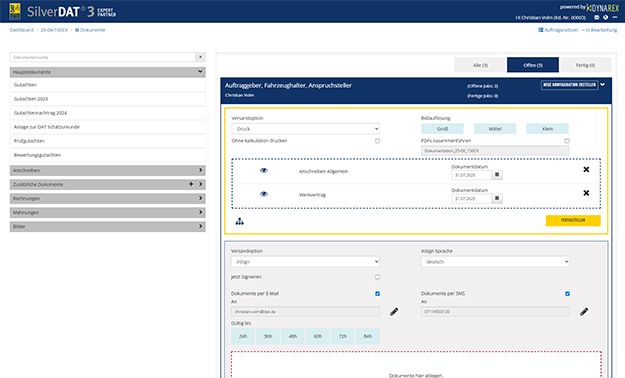Preview Werkvertrag using the eye icon

pos(263,194)
